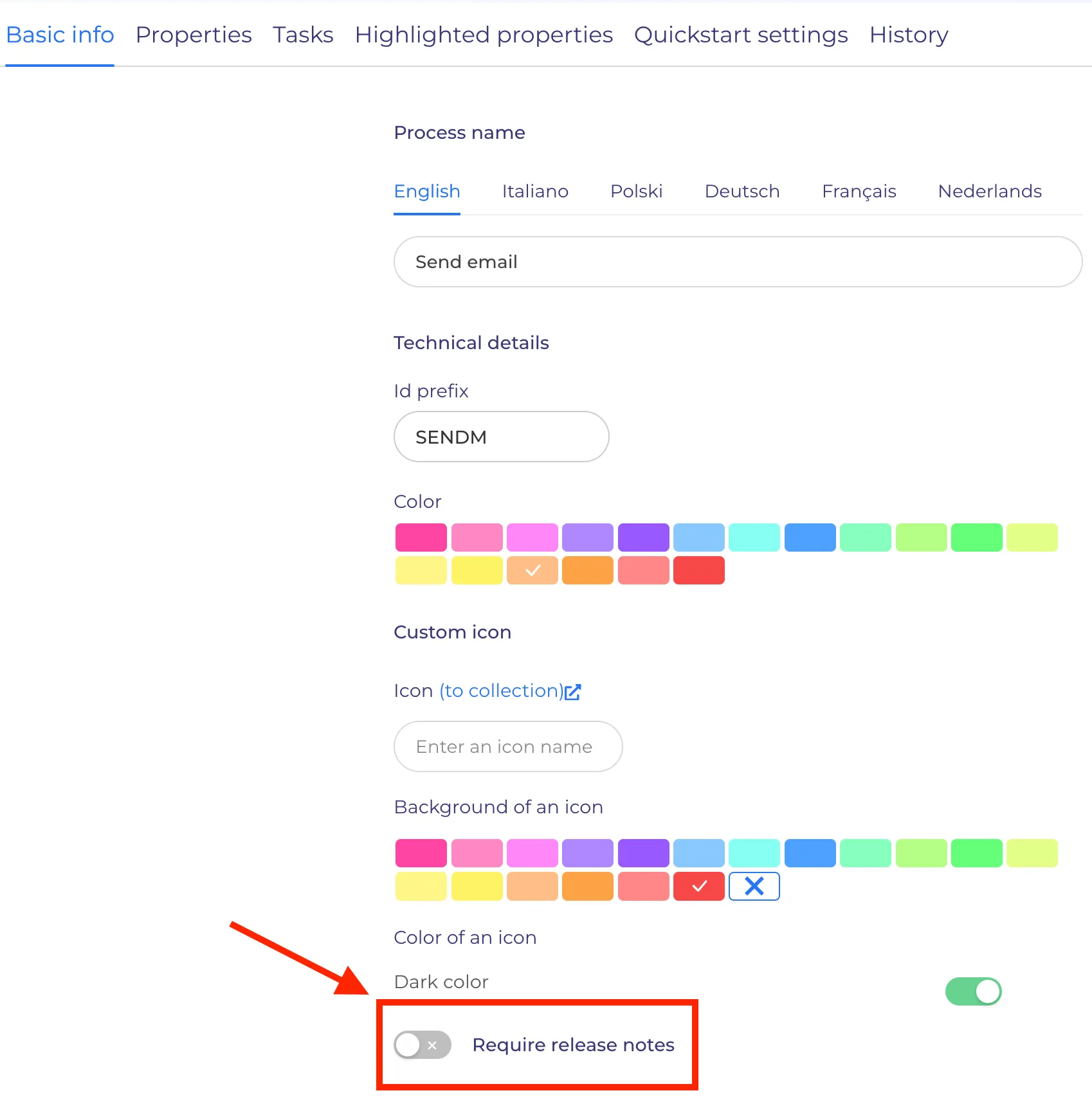Open the Nederlands language tab

coord(990,192)
